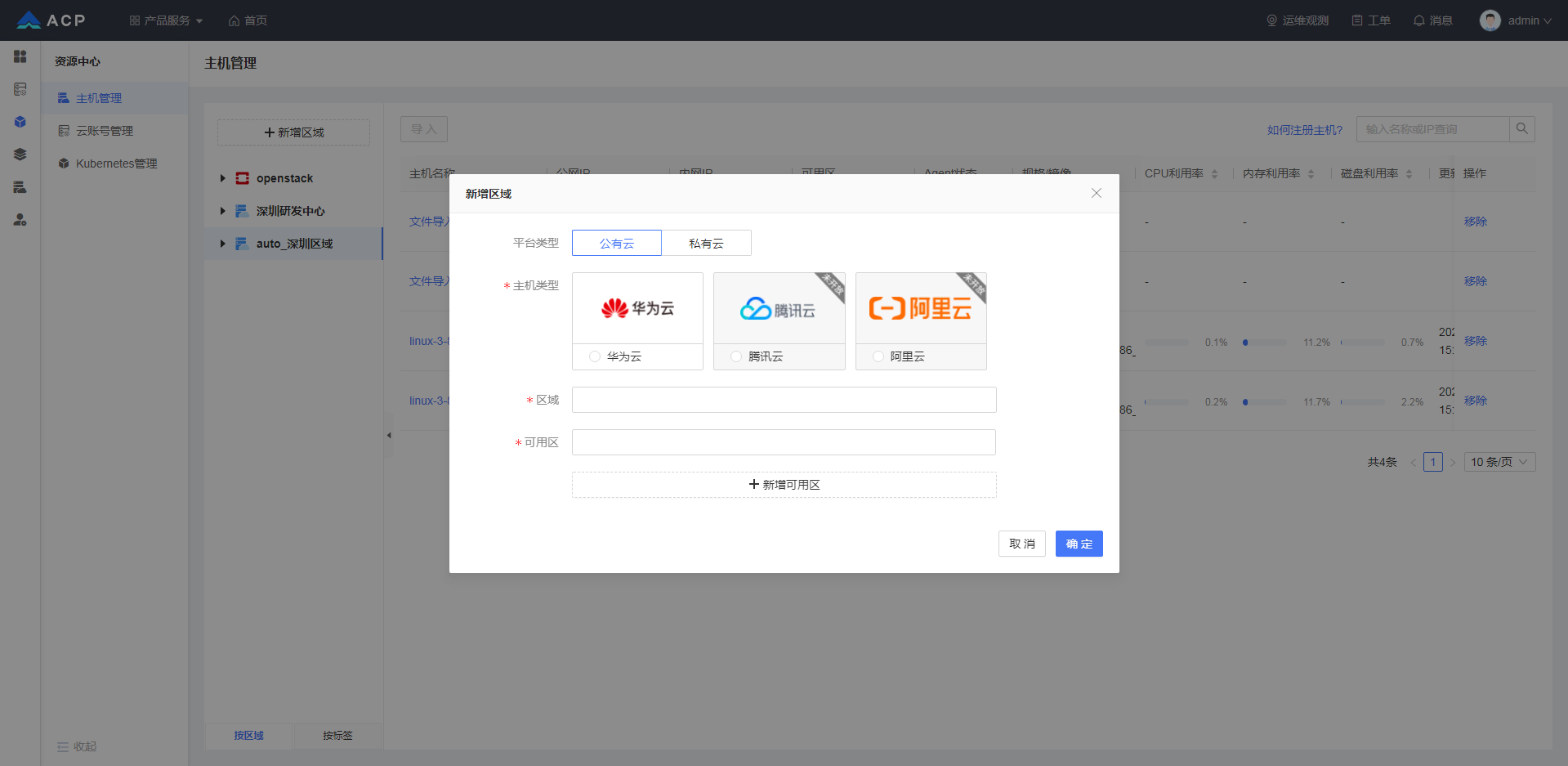The height and width of the screenshot is (766, 1568).
Task: Click the 取消 cancel button
Action: [1022, 544]
